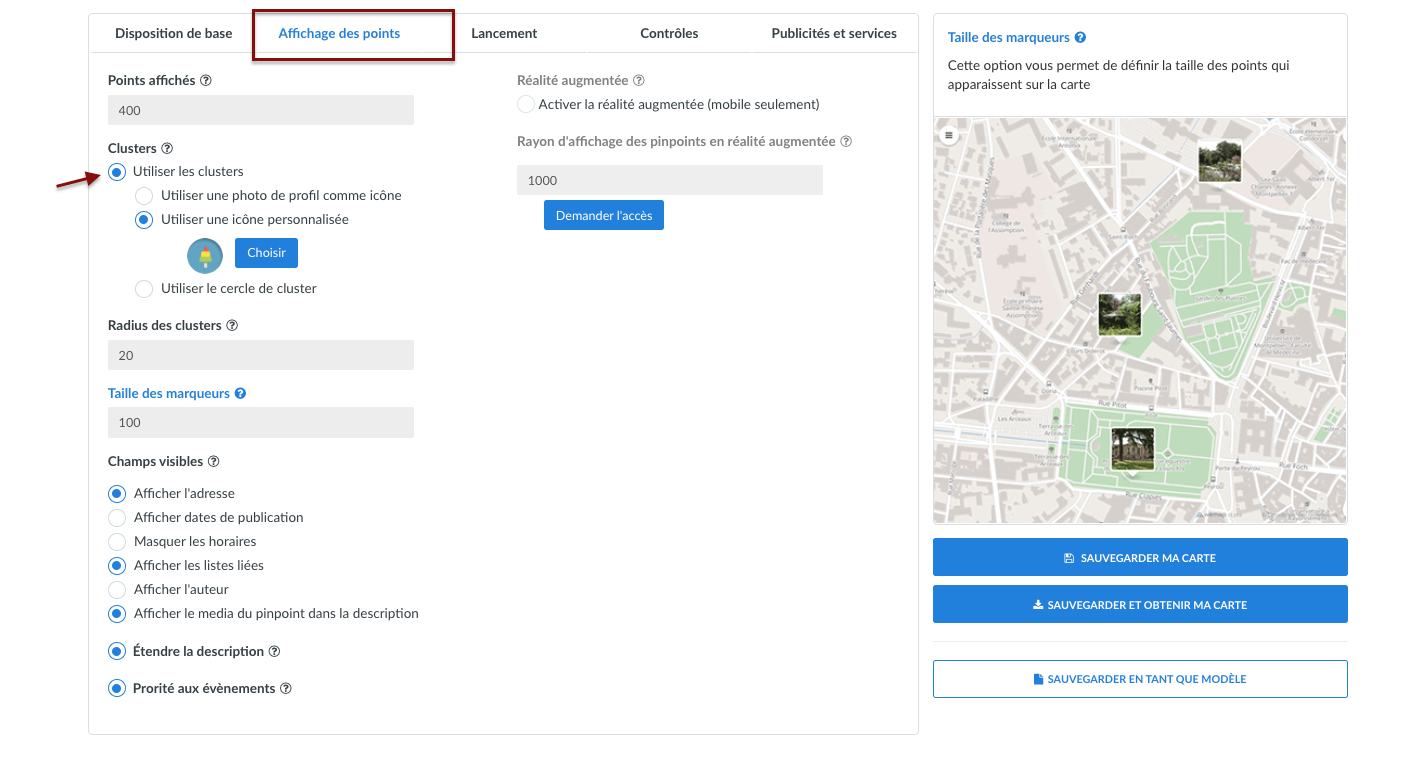Image resolution: width=1415 pixels, height=758 pixels.
Task: Toggle Afficher l'adresse option
Action: (117, 494)
